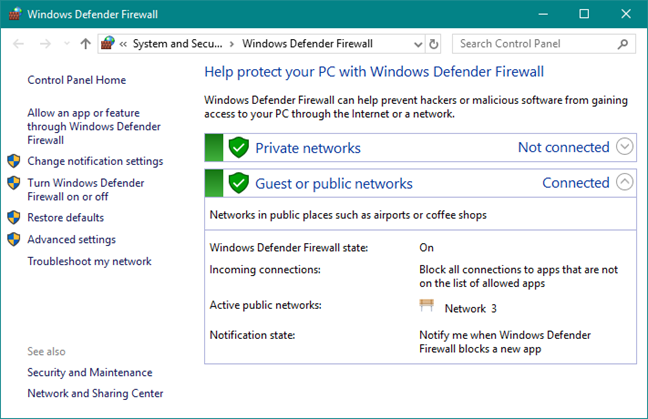Click the breadcrumb chevrons before System and Security
Viewport: 648px width, 419px height.
pyautogui.click(x=123, y=44)
